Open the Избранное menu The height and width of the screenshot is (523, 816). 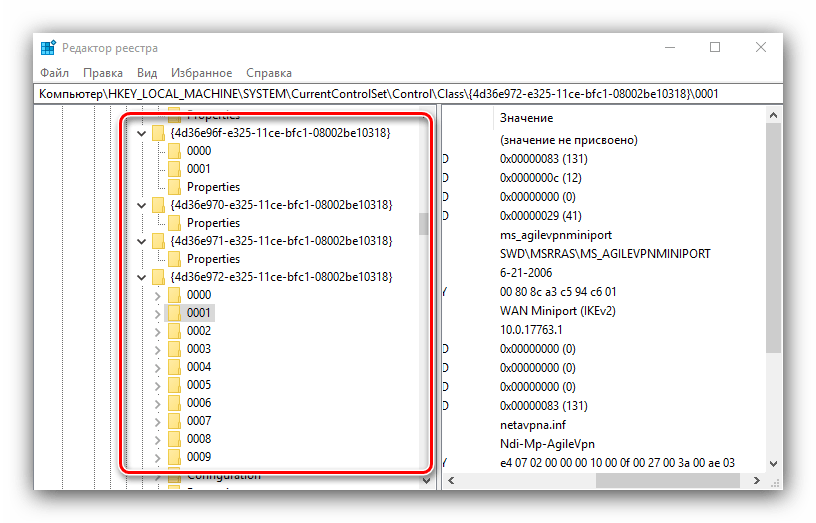pyautogui.click(x=201, y=73)
